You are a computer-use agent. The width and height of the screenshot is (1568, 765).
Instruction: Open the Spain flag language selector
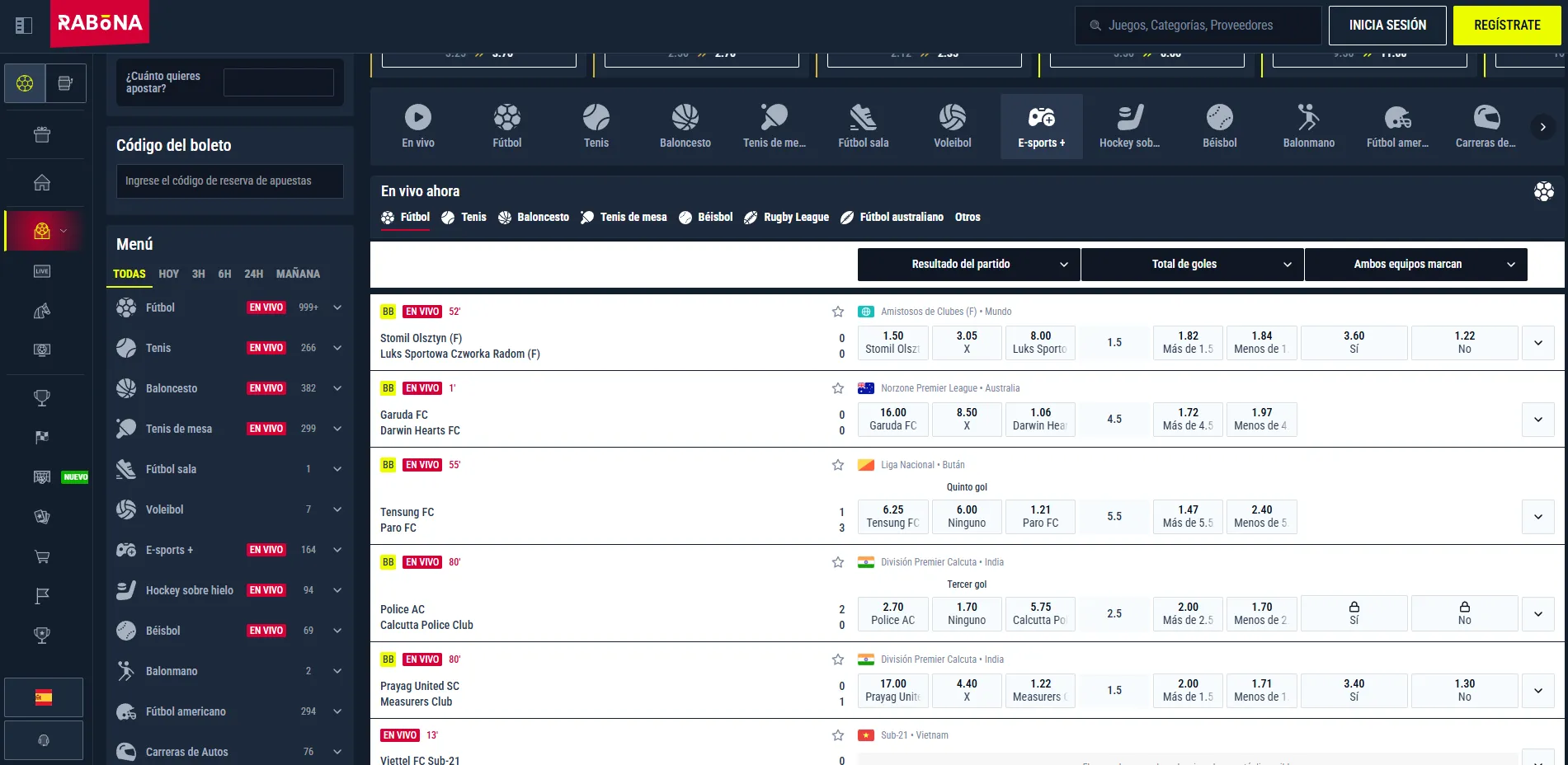(x=44, y=697)
